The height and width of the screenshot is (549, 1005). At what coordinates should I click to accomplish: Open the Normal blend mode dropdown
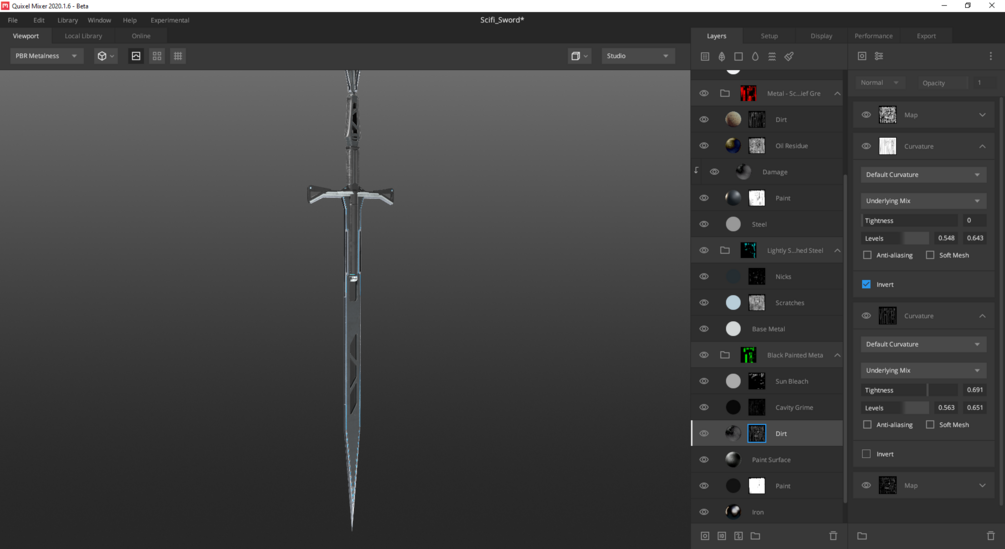point(879,83)
